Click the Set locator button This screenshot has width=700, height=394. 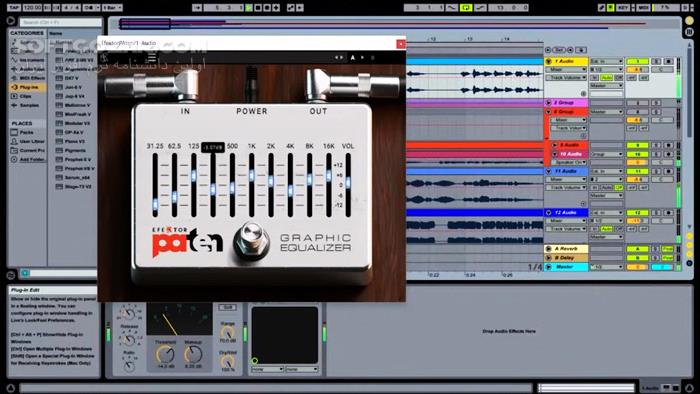click(x=559, y=50)
